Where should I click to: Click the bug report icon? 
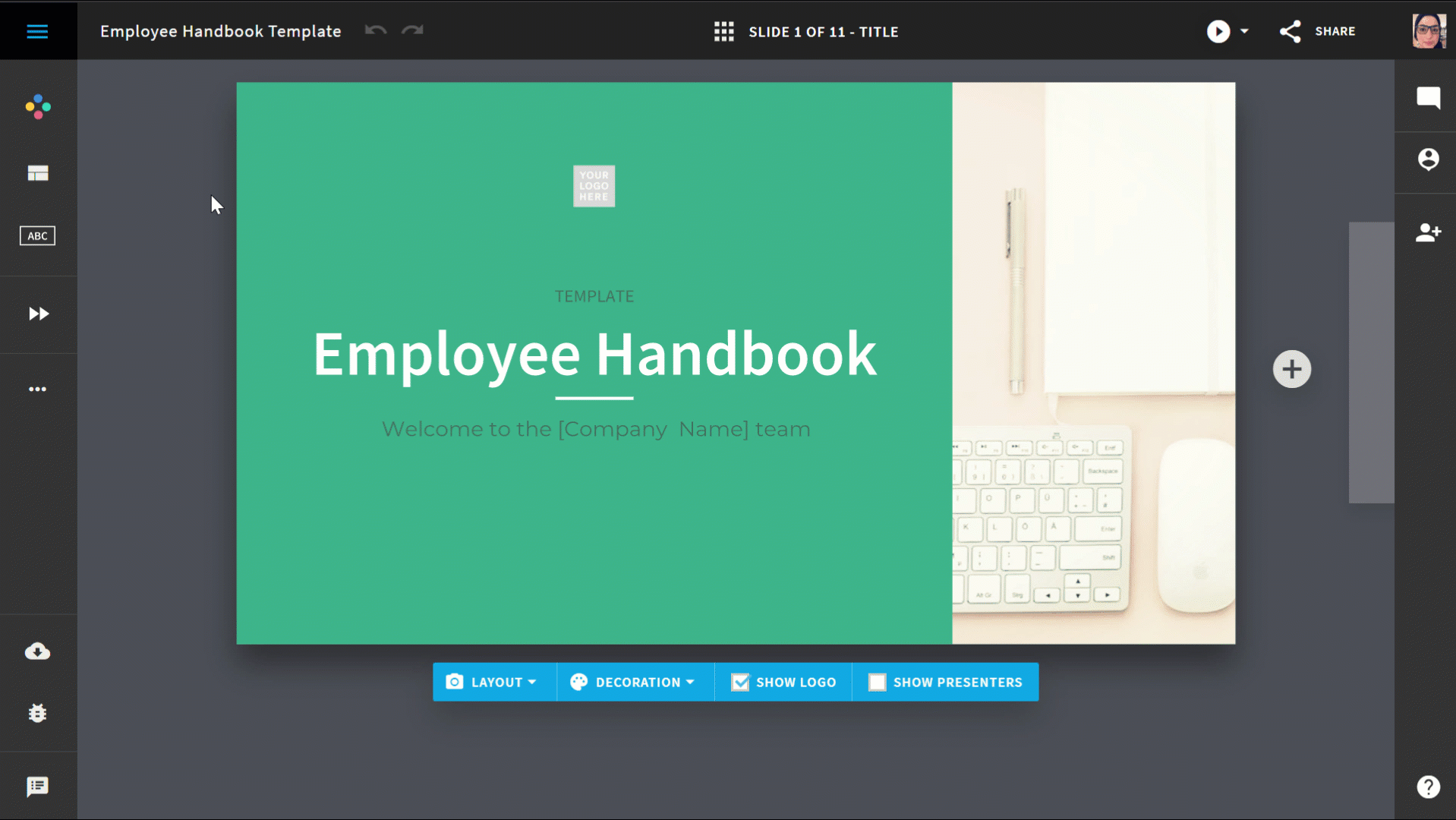(37, 713)
